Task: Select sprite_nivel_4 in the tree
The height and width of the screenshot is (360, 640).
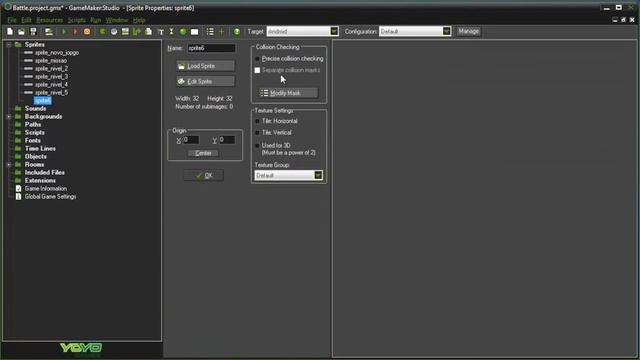Action: tap(51, 84)
